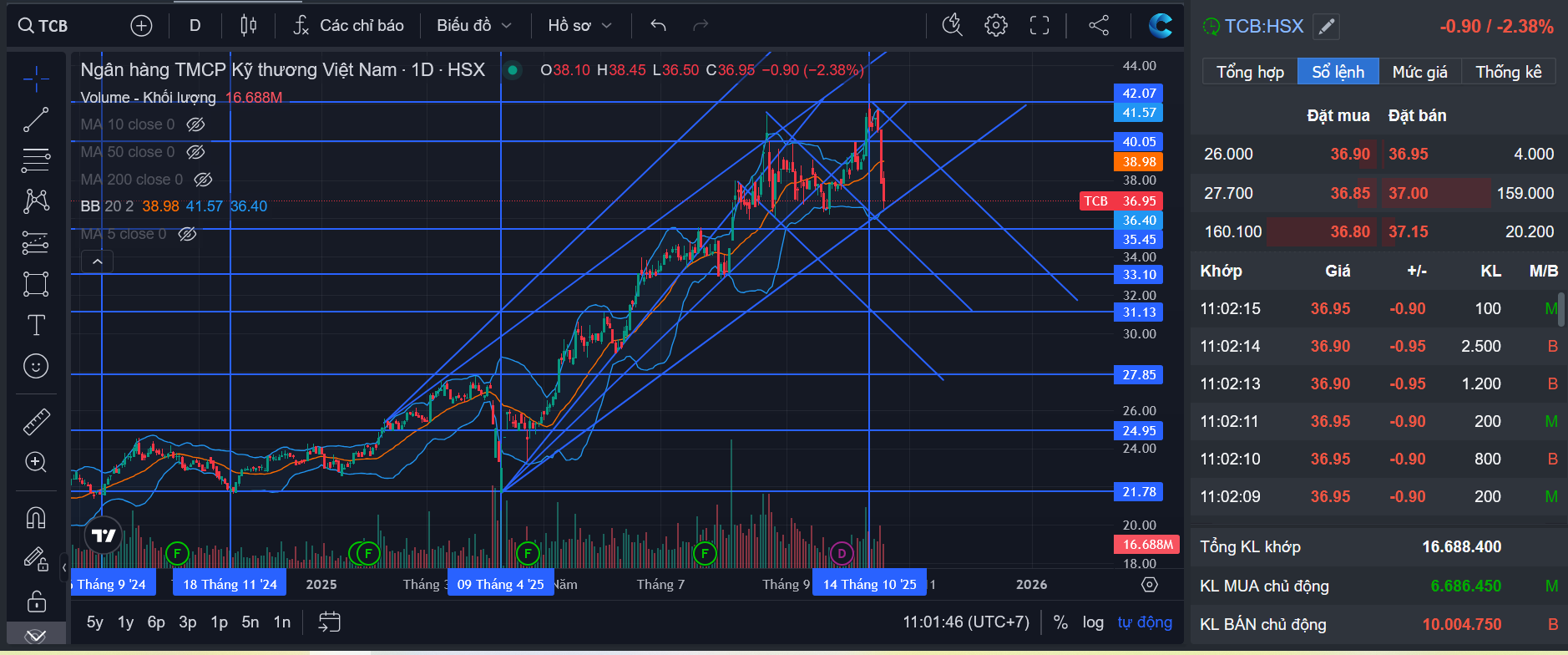Screen dimensions: 1568x655
Task: Toggle stay in drawing mode pencil lock
Action: tap(36, 559)
